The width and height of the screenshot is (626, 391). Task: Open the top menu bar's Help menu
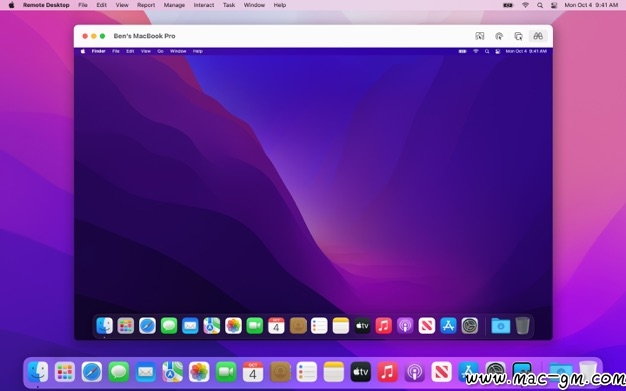coord(279,5)
